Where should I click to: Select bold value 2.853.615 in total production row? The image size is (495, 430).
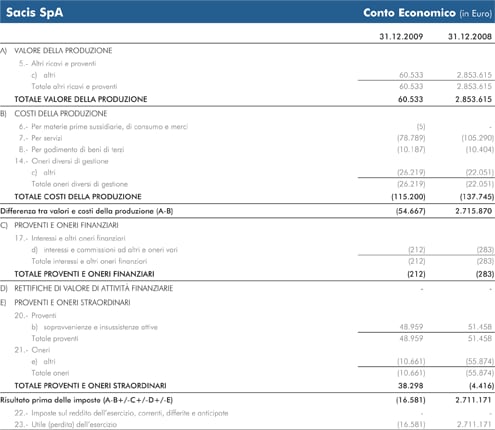coord(474,99)
